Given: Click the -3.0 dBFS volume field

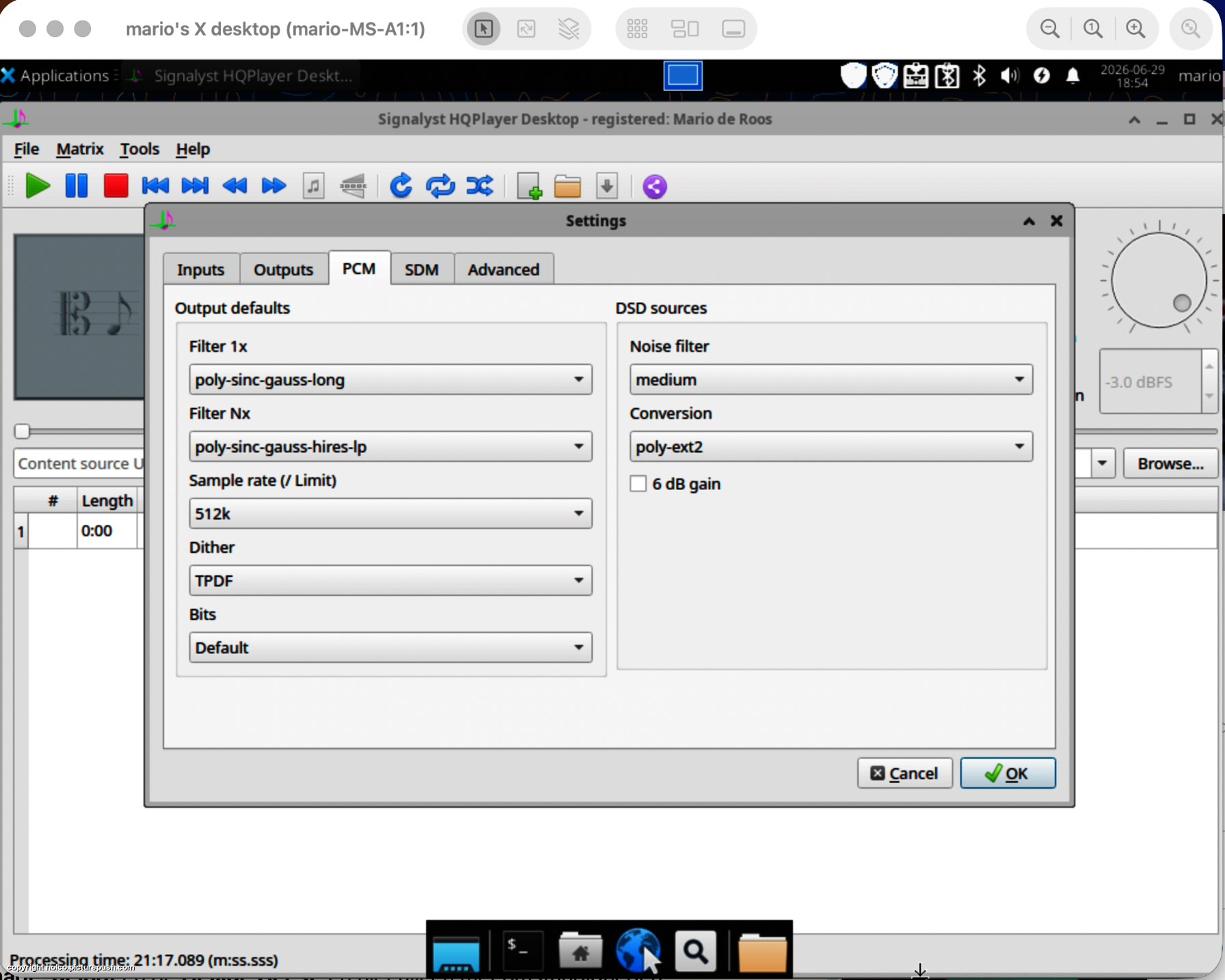Looking at the screenshot, I should click(x=1150, y=381).
